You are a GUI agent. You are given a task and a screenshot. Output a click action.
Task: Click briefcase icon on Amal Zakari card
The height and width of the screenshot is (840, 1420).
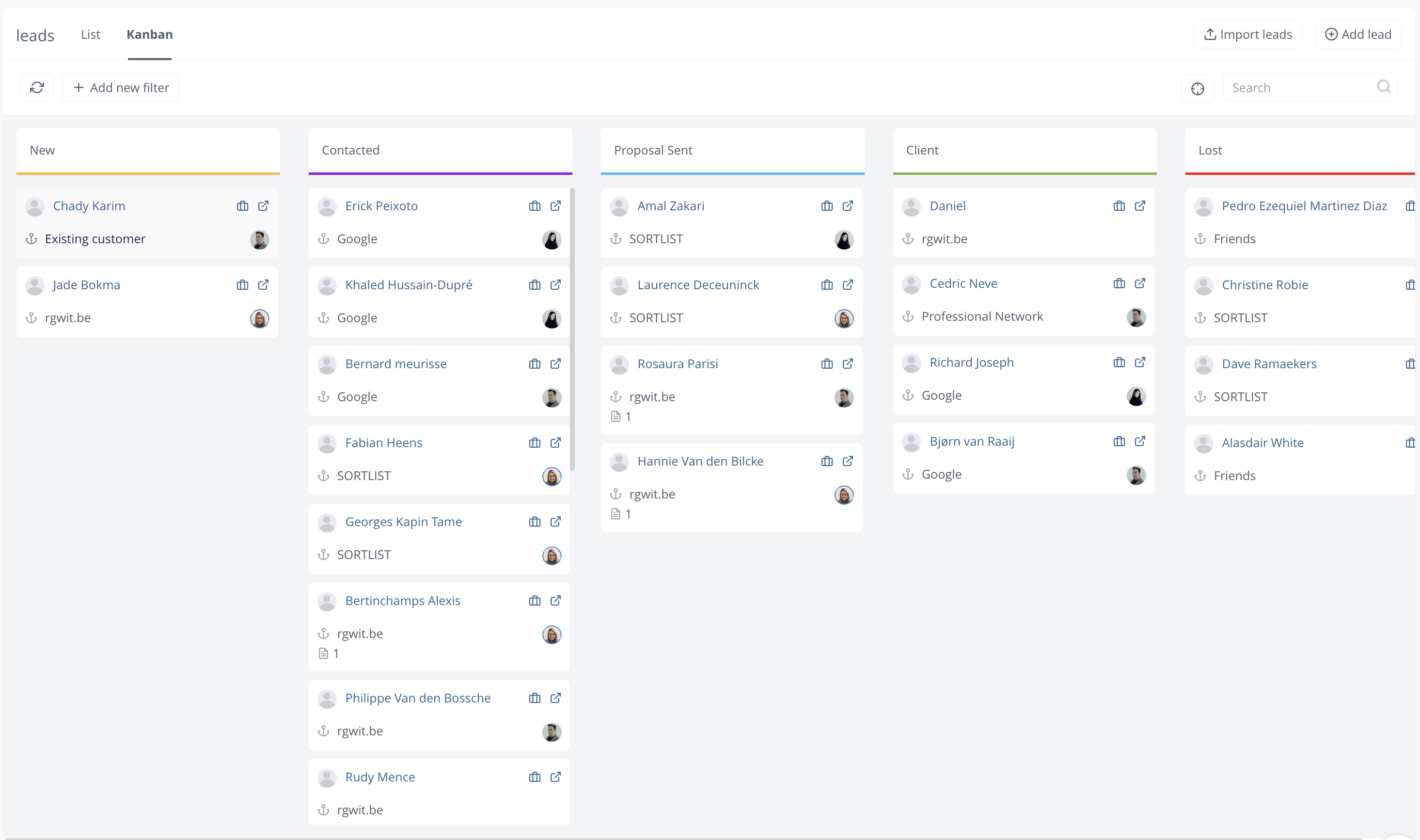click(827, 205)
